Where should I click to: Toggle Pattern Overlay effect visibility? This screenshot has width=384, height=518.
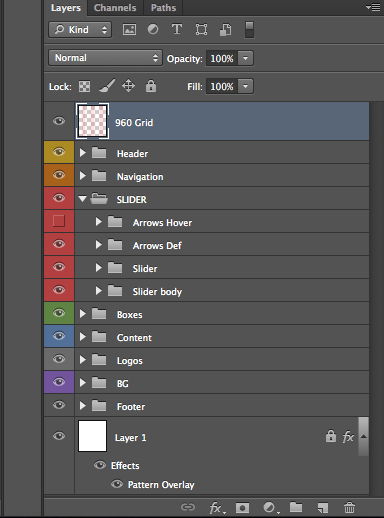point(117,484)
